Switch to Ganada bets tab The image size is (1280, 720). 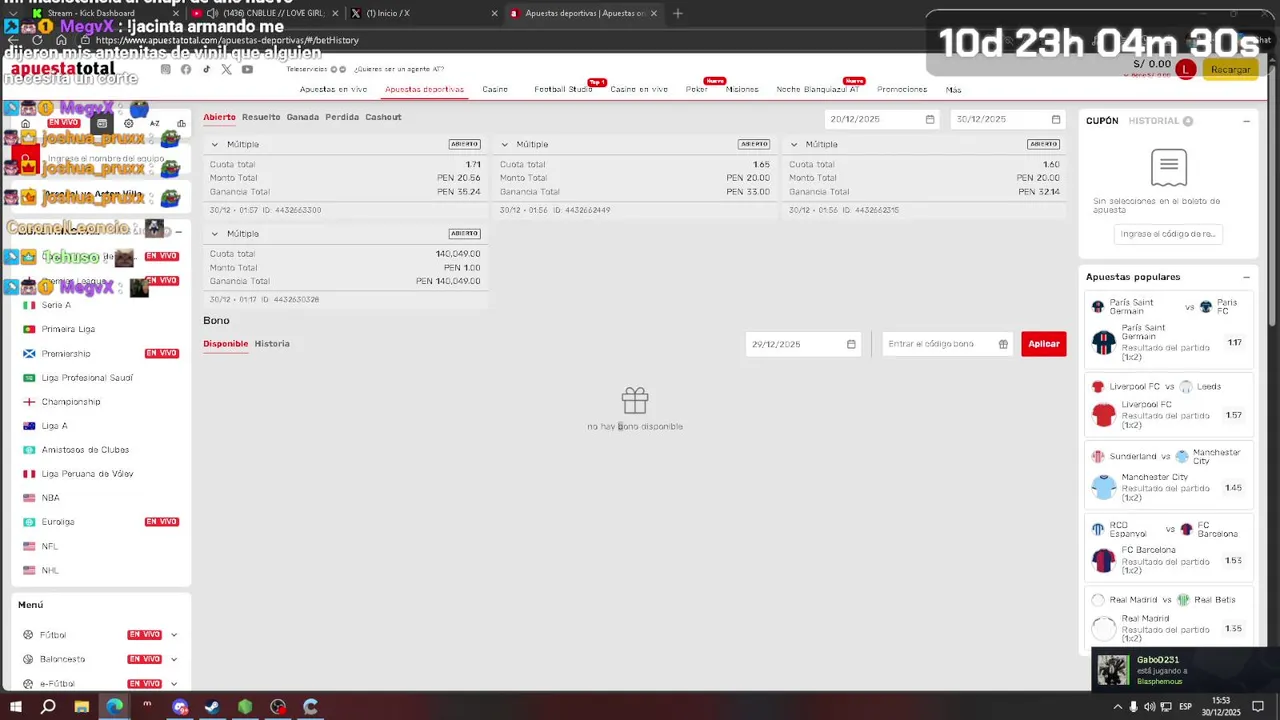(x=303, y=117)
